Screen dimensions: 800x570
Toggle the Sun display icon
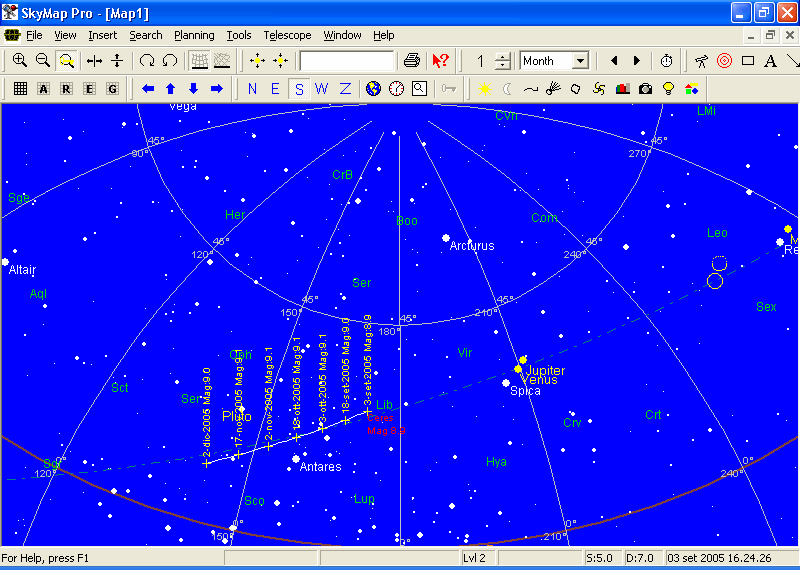click(484, 89)
